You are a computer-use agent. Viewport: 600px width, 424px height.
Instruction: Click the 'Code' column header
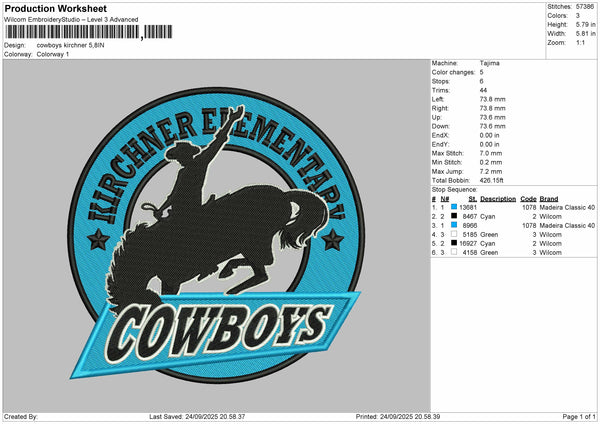coord(528,199)
